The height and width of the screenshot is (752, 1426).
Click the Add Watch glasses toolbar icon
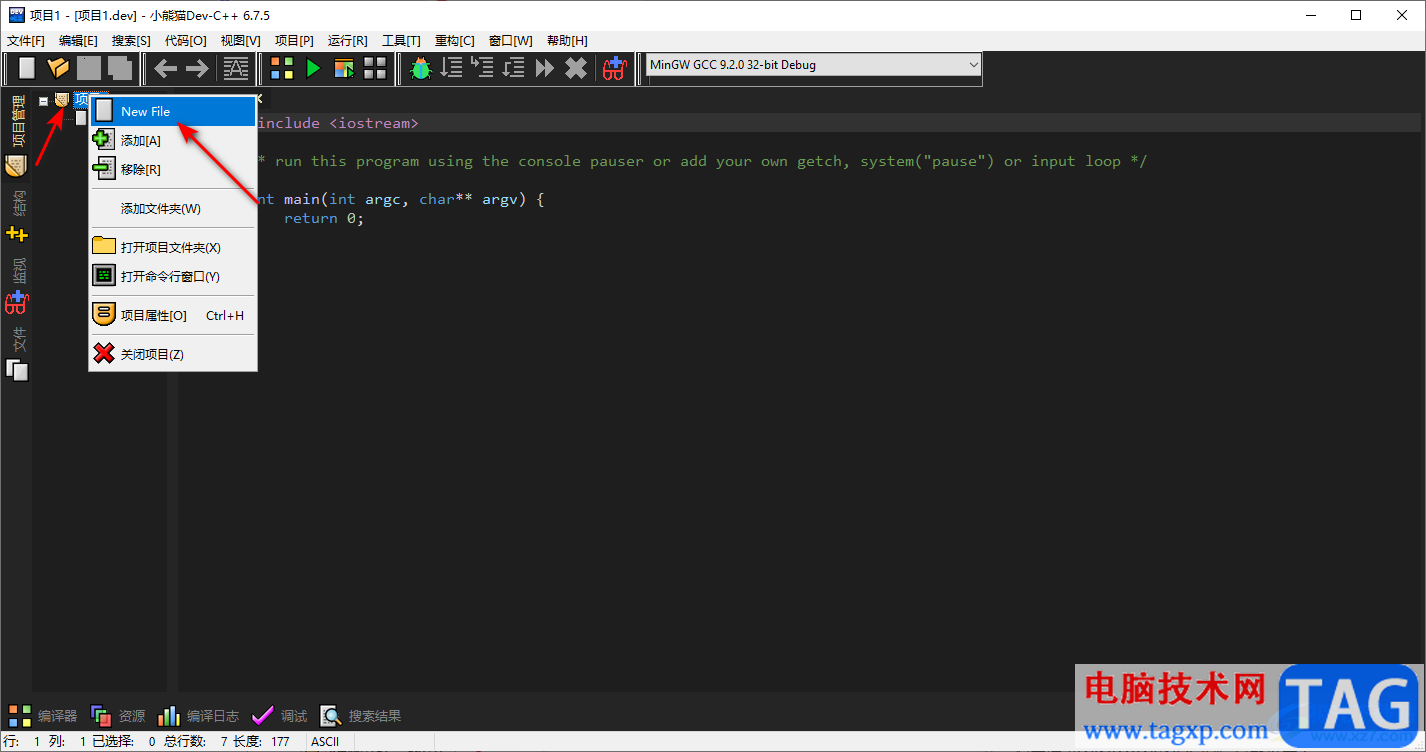point(613,68)
